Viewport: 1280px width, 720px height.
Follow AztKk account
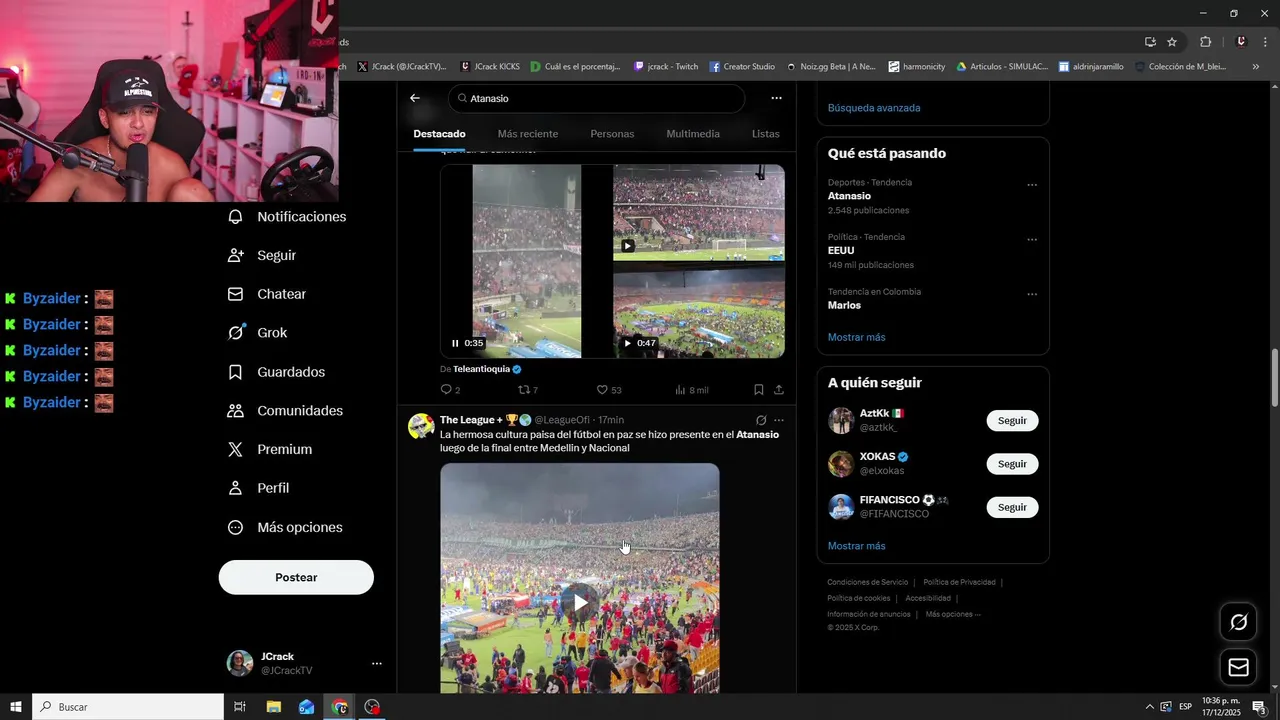point(1012,421)
